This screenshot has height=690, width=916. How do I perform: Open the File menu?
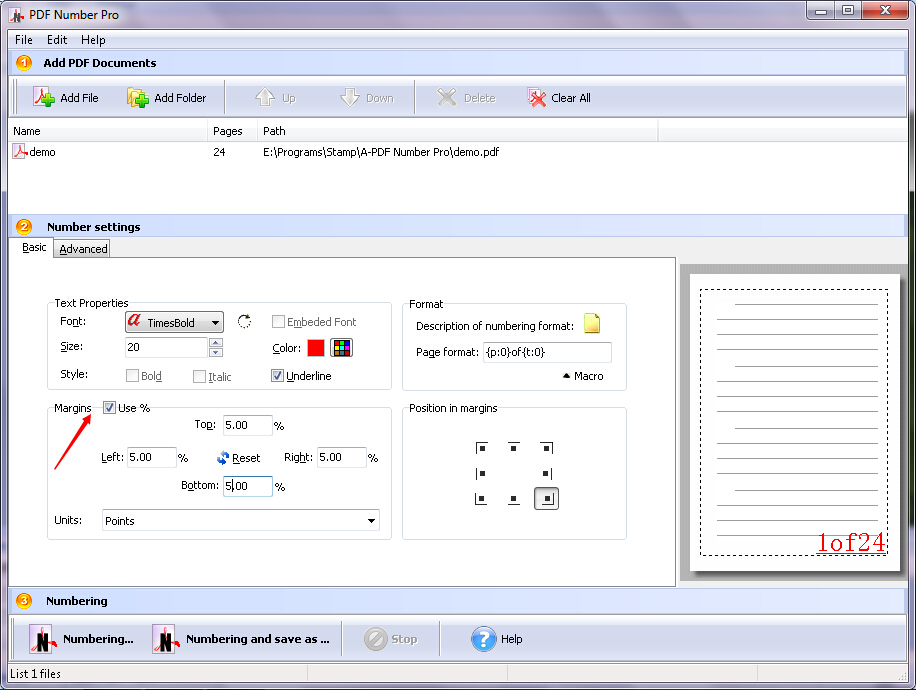(24, 40)
